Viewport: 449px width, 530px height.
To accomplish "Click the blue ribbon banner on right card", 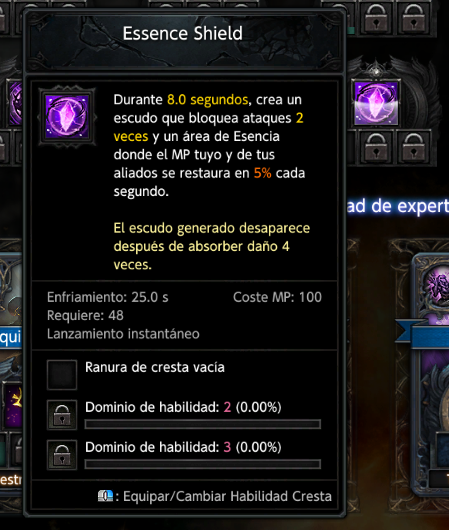I will pos(423,333).
